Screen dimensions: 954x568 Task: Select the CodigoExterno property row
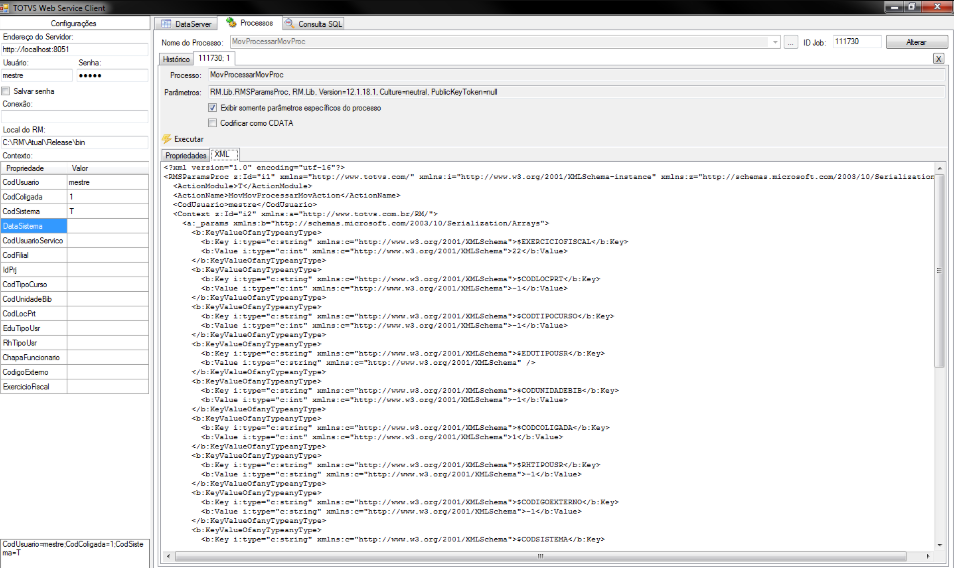(74, 372)
